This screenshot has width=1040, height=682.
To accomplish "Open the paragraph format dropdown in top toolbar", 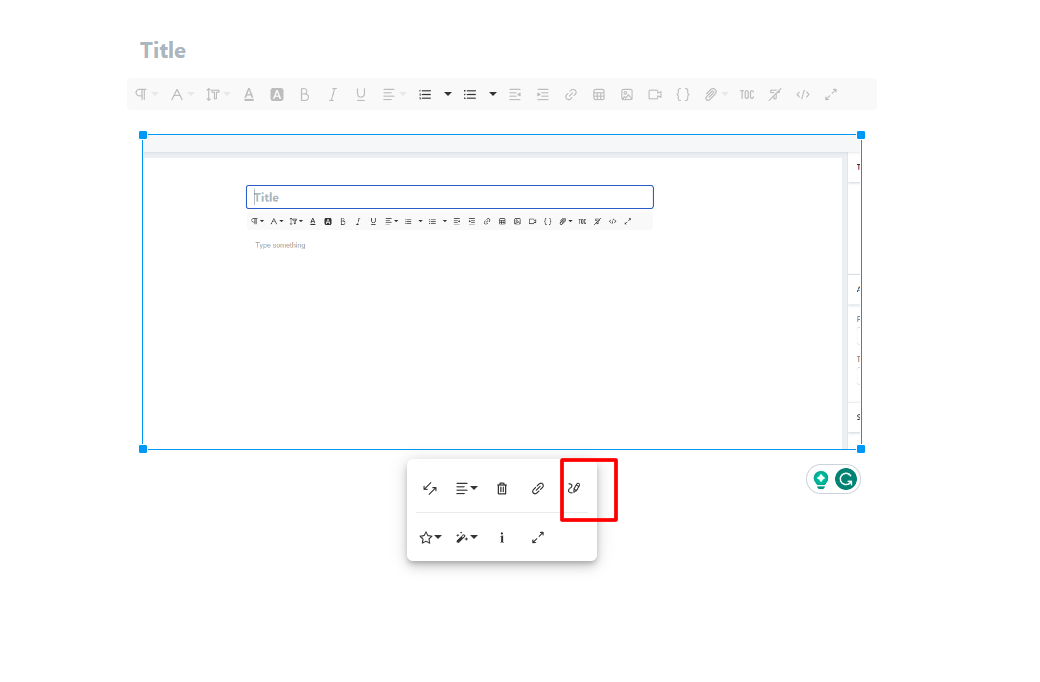I will (146, 95).
